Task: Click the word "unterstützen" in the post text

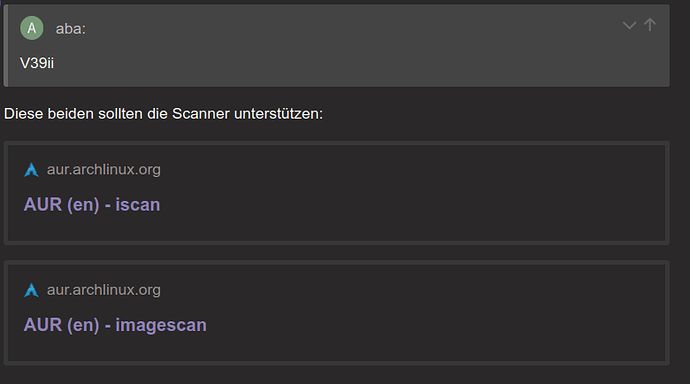Action: 276,114
